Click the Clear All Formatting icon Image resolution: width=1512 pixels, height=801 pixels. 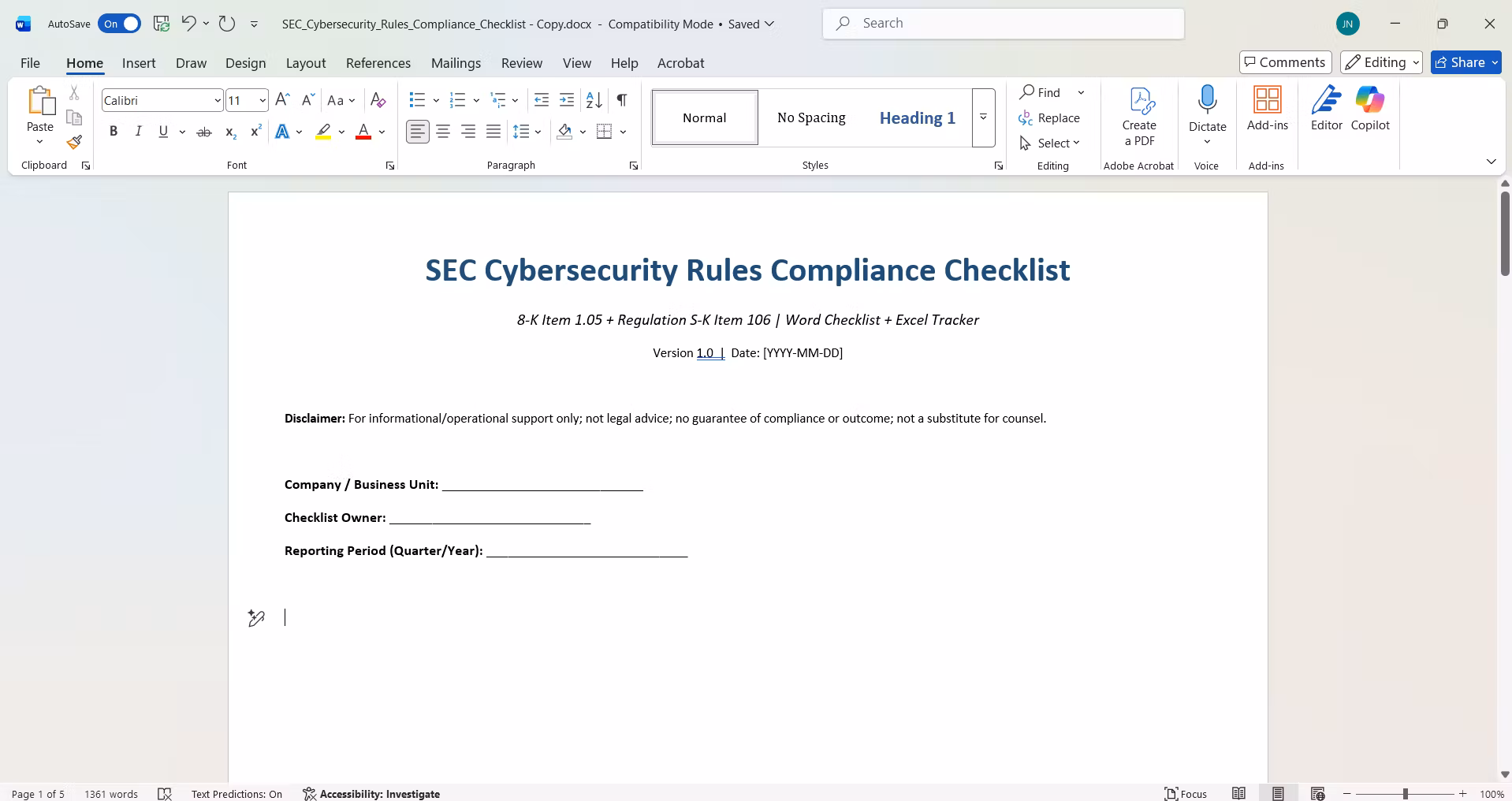click(x=378, y=100)
